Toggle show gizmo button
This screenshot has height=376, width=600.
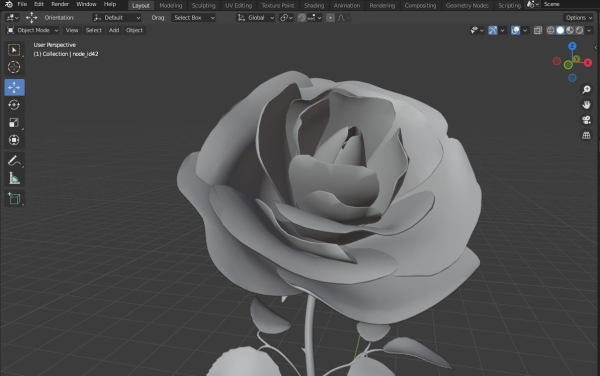[493, 30]
